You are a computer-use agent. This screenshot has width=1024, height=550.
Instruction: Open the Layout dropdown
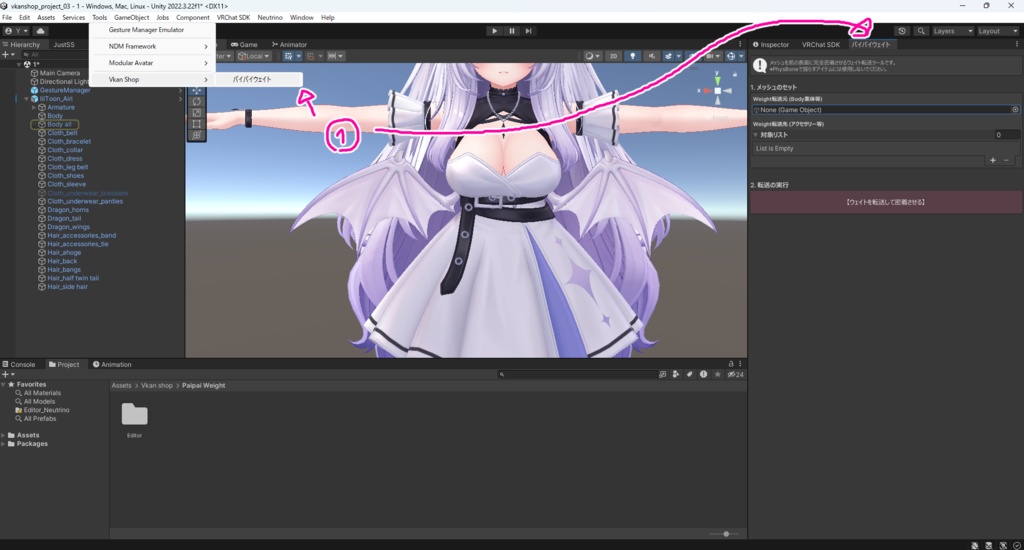click(997, 31)
